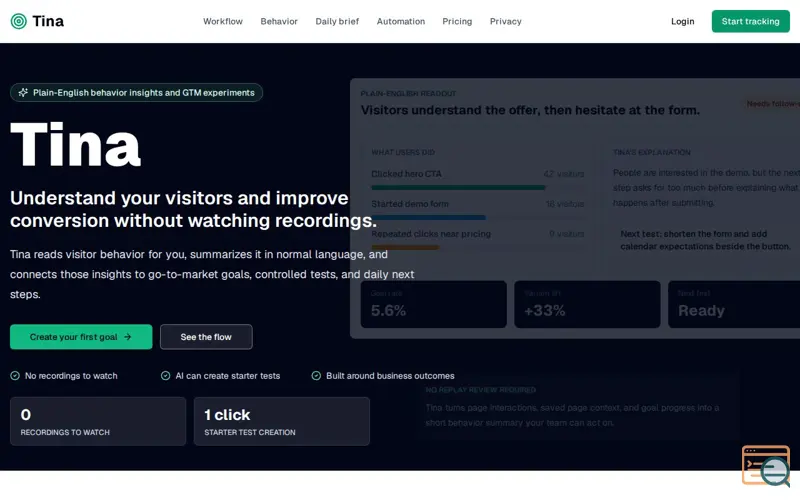Open the Workflow nav item
This screenshot has width=800, height=500.
pyautogui.click(x=222, y=21)
